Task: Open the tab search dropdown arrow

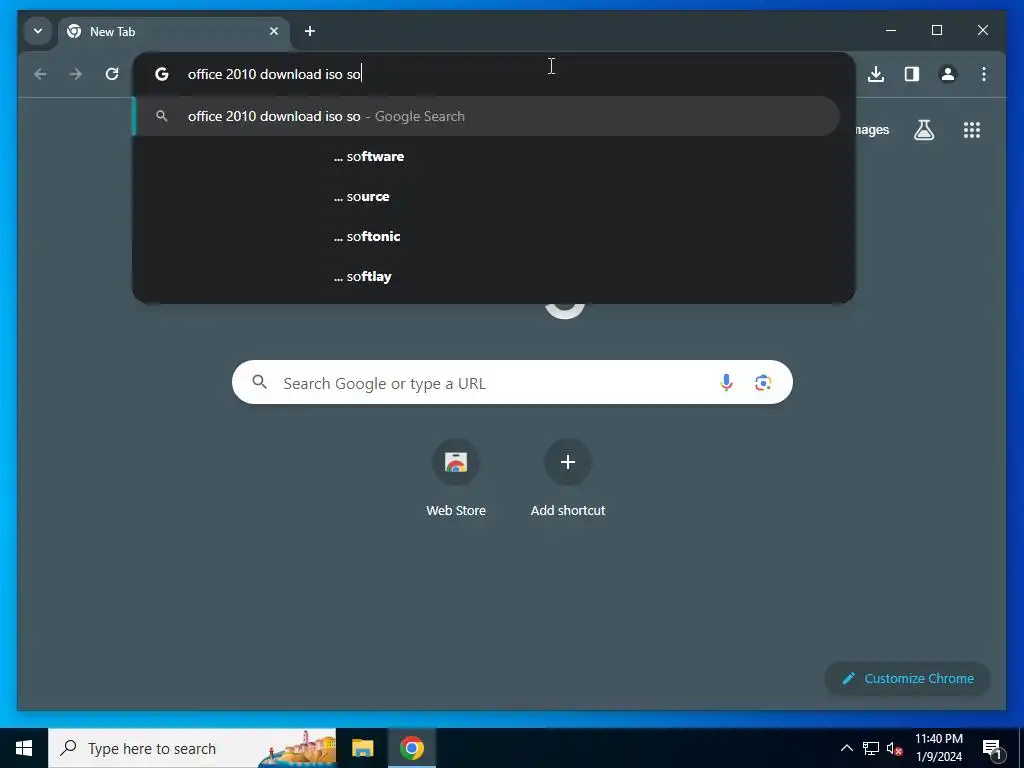Action: point(38,31)
